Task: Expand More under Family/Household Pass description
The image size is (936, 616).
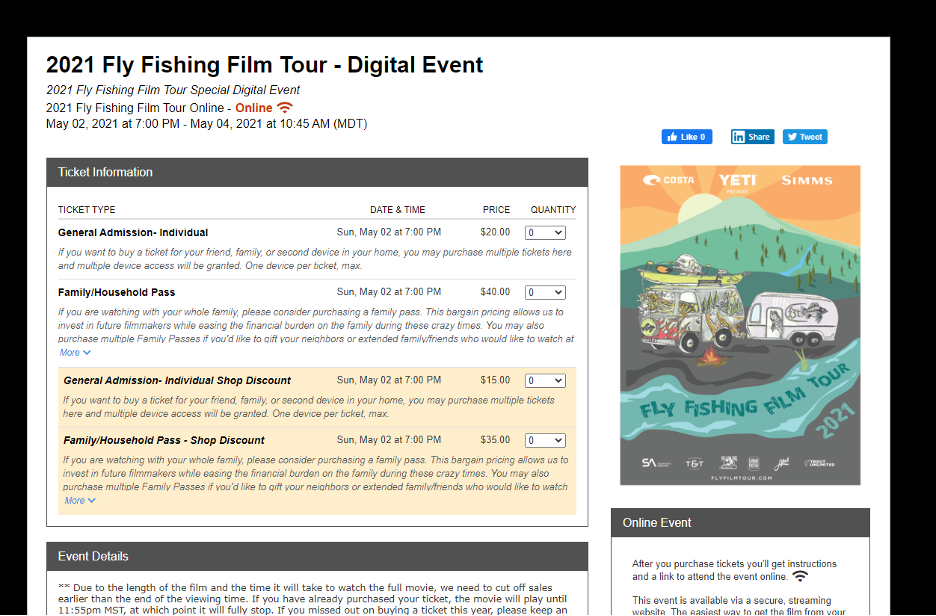Action: tap(75, 353)
